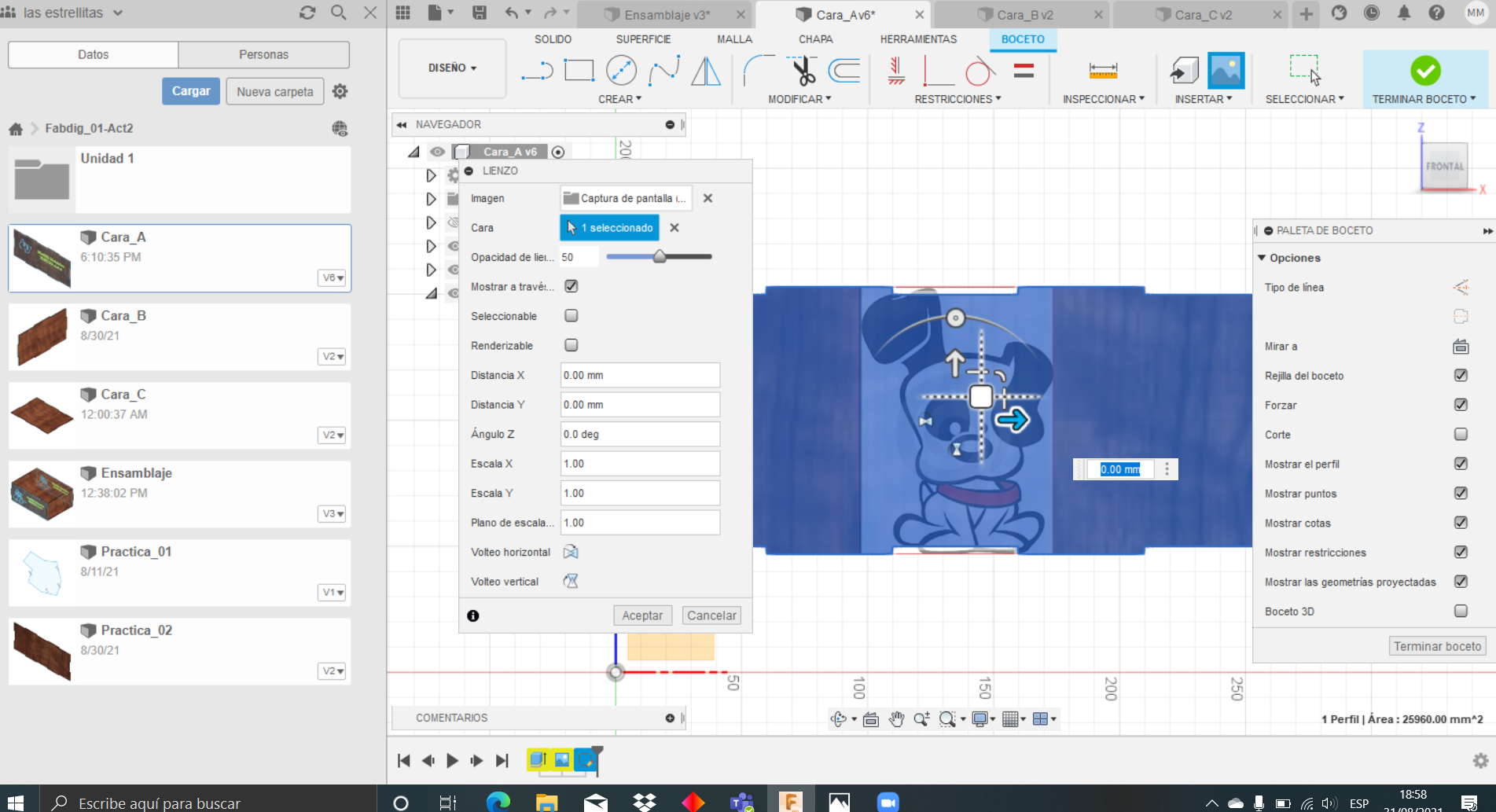The width and height of the screenshot is (1496, 812).
Task: Toggle Mostrar el perfil checkbox
Action: pyautogui.click(x=1461, y=463)
